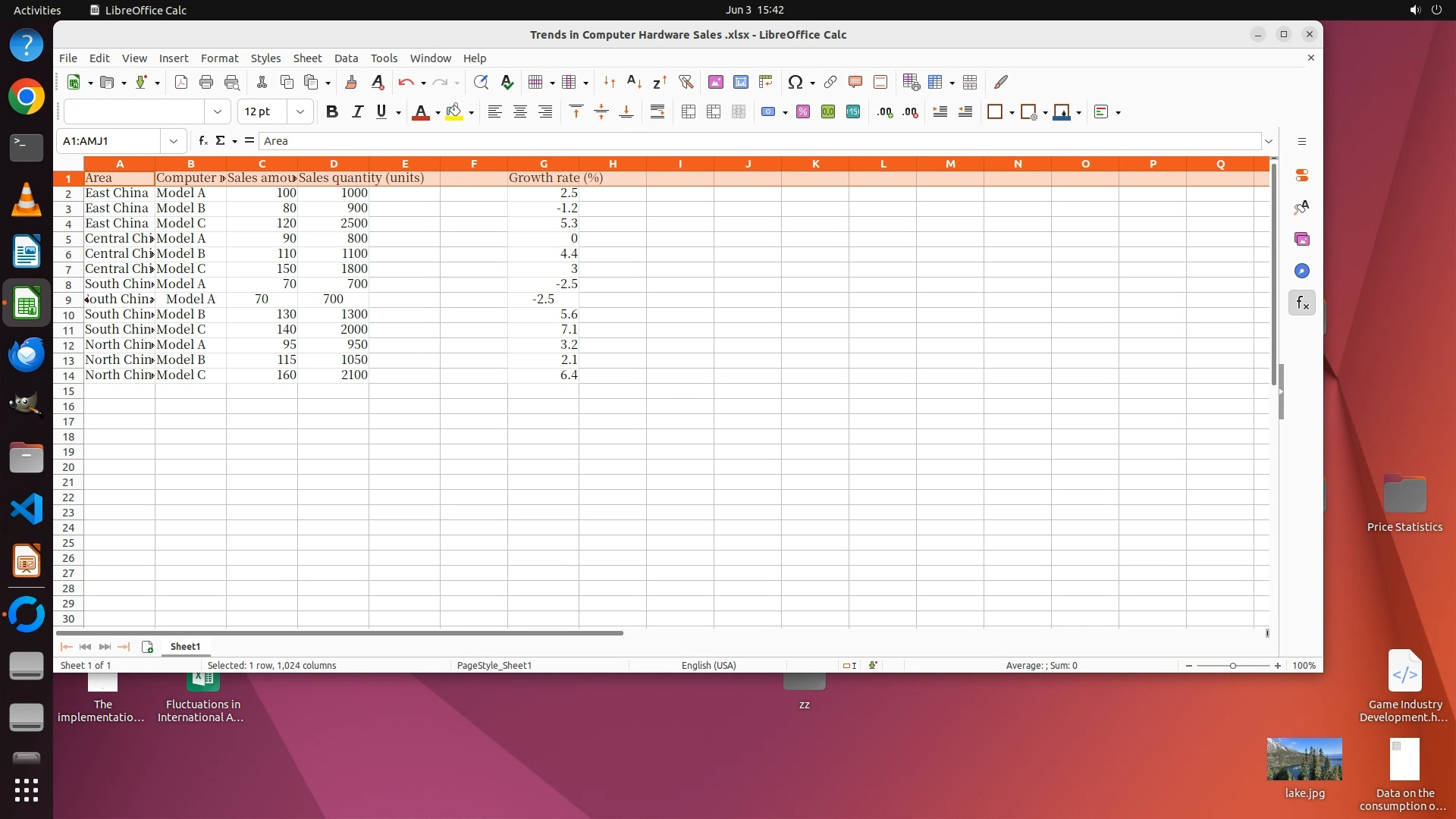The width and height of the screenshot is (1456, 819).
Task: Open the Styles menu
Action: click(x=265, y=58)
